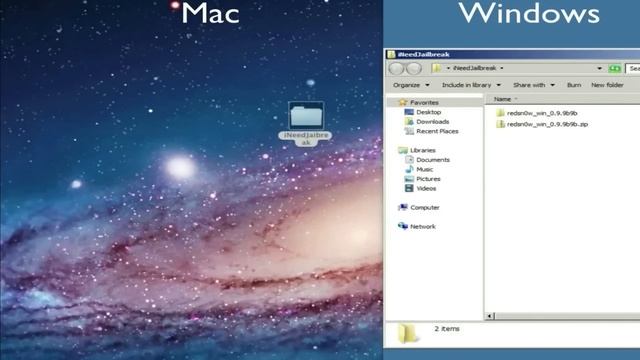Click the iNeedJailbreak breadcrumb segment
The image size is (640, 360).
474,68
